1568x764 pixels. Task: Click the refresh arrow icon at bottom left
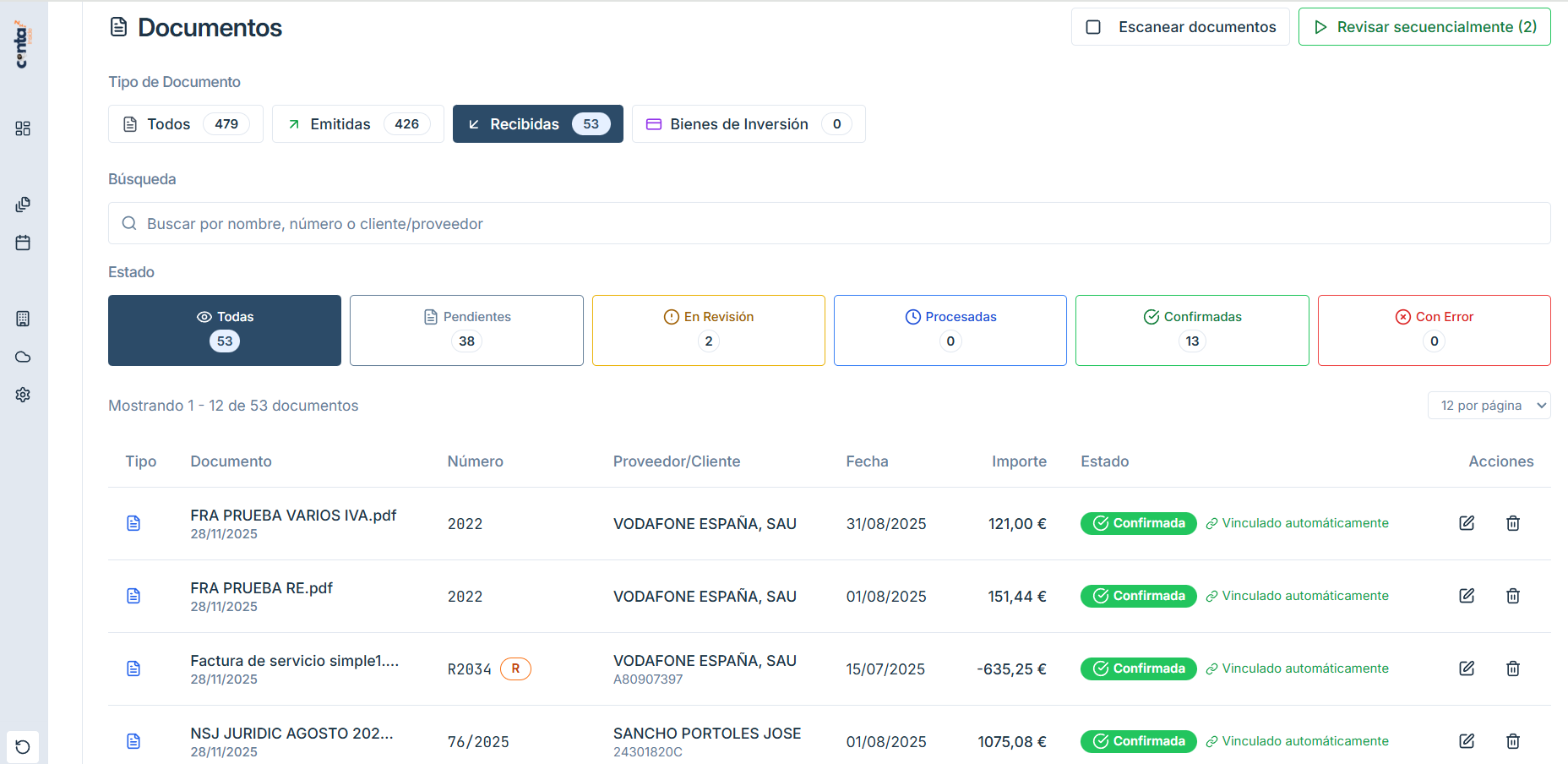coord(23,747)
